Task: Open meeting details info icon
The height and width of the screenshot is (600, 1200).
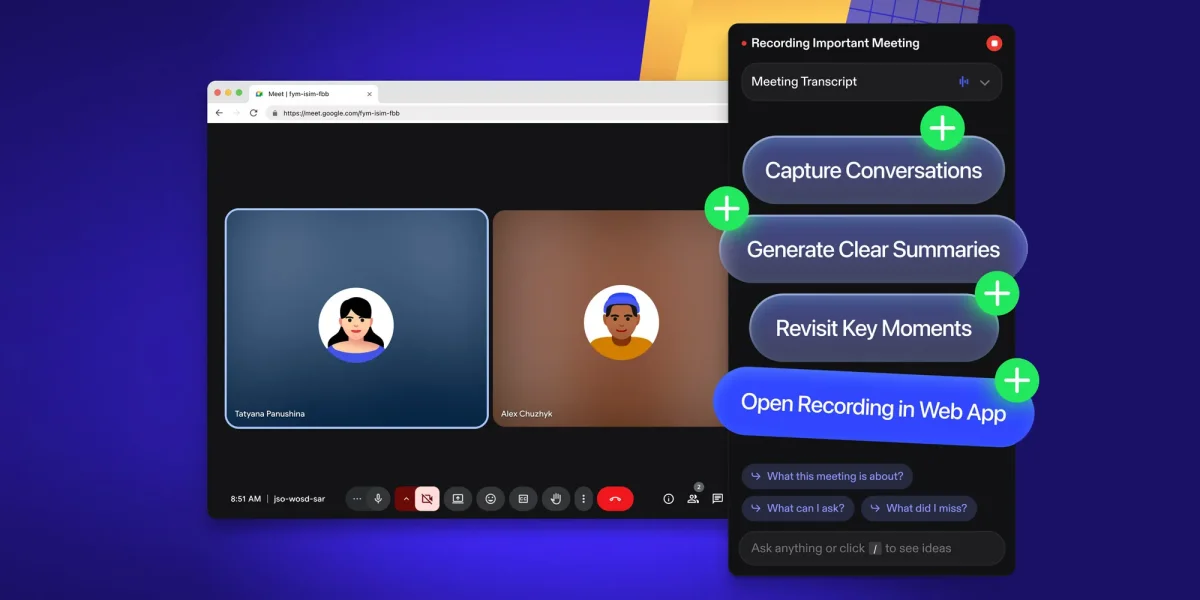Action: click(668, 498)
